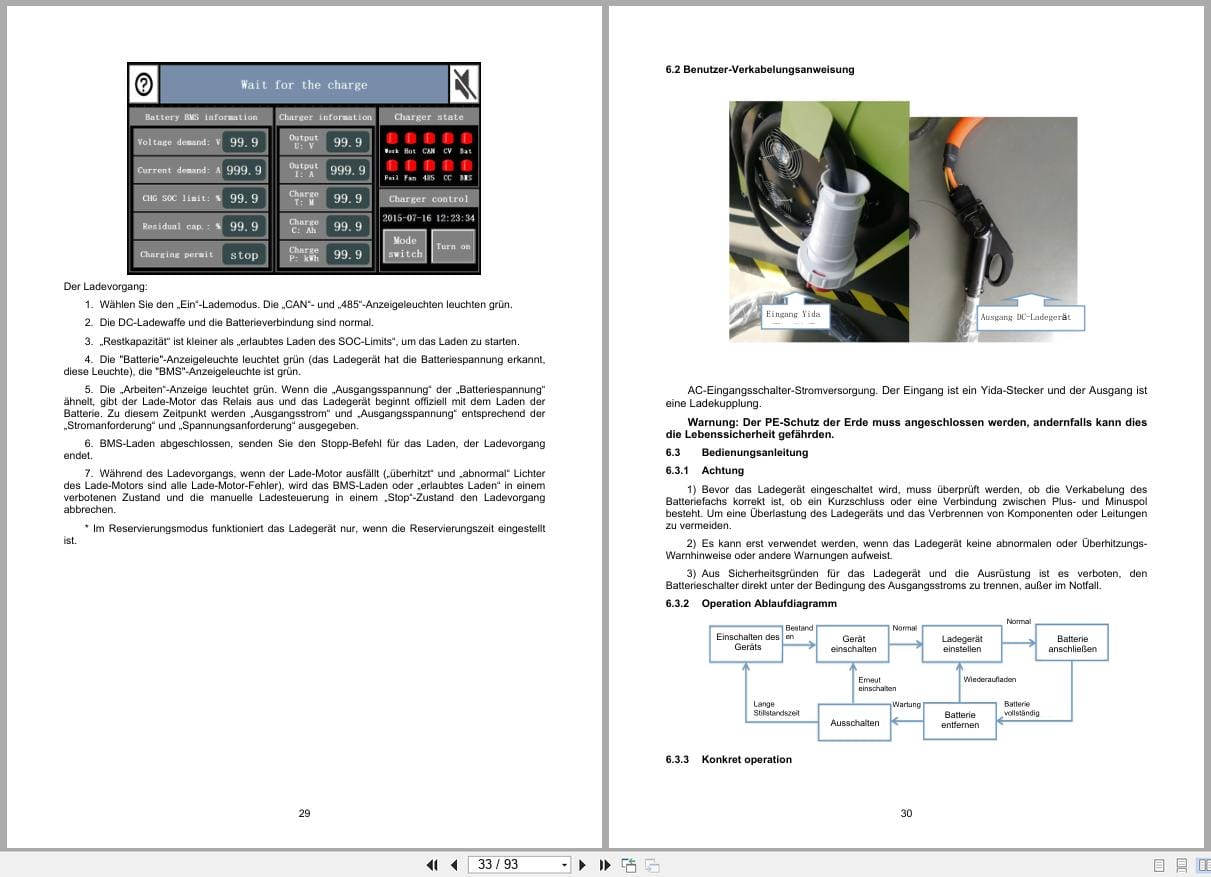This screenshot has height=877, width=1211.
Task: Mute the charger display speaker icon
Action: coord(466,82)
